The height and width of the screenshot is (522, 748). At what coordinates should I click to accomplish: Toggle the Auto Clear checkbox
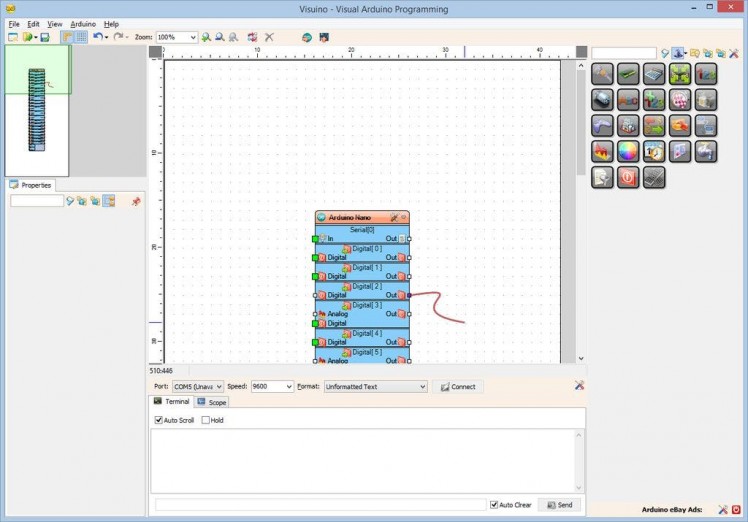pos(494,505)
